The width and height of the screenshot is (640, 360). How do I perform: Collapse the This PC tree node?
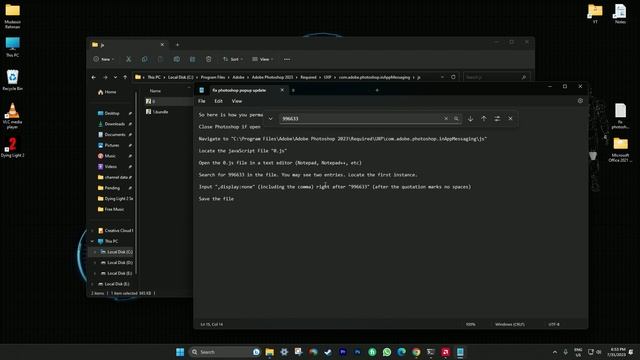click(92, 241)
